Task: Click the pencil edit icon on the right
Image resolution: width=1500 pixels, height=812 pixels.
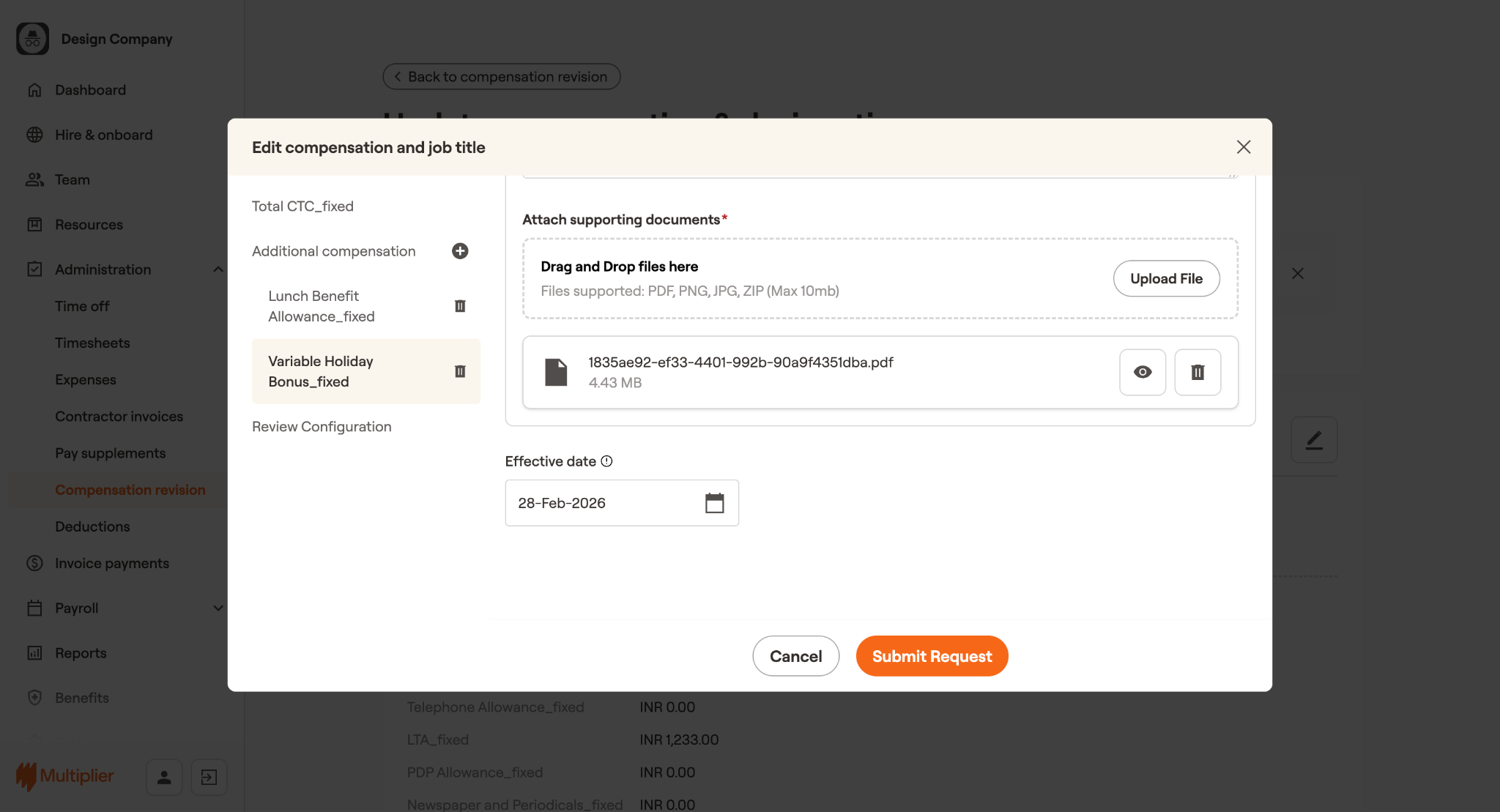Action: pos(1314,440)
